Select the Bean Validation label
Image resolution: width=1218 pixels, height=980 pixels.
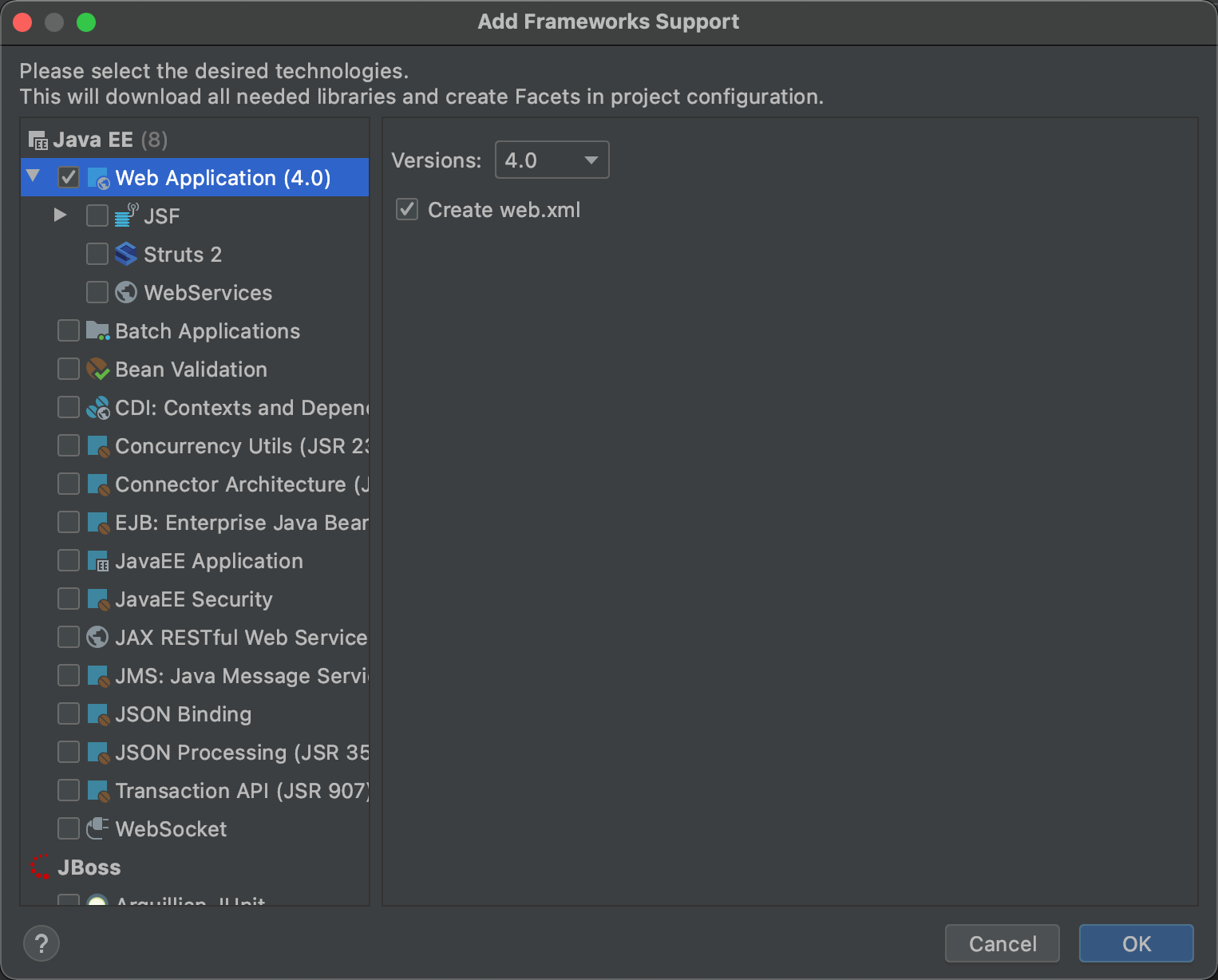coord(192,369)
